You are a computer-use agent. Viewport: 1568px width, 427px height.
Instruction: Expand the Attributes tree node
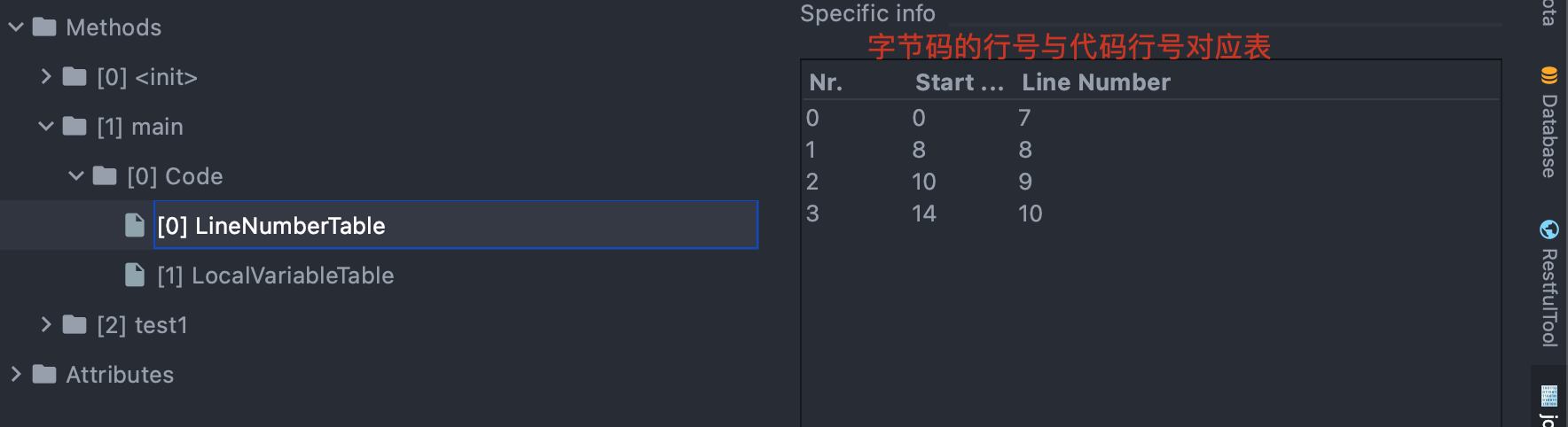coord(16,375)
